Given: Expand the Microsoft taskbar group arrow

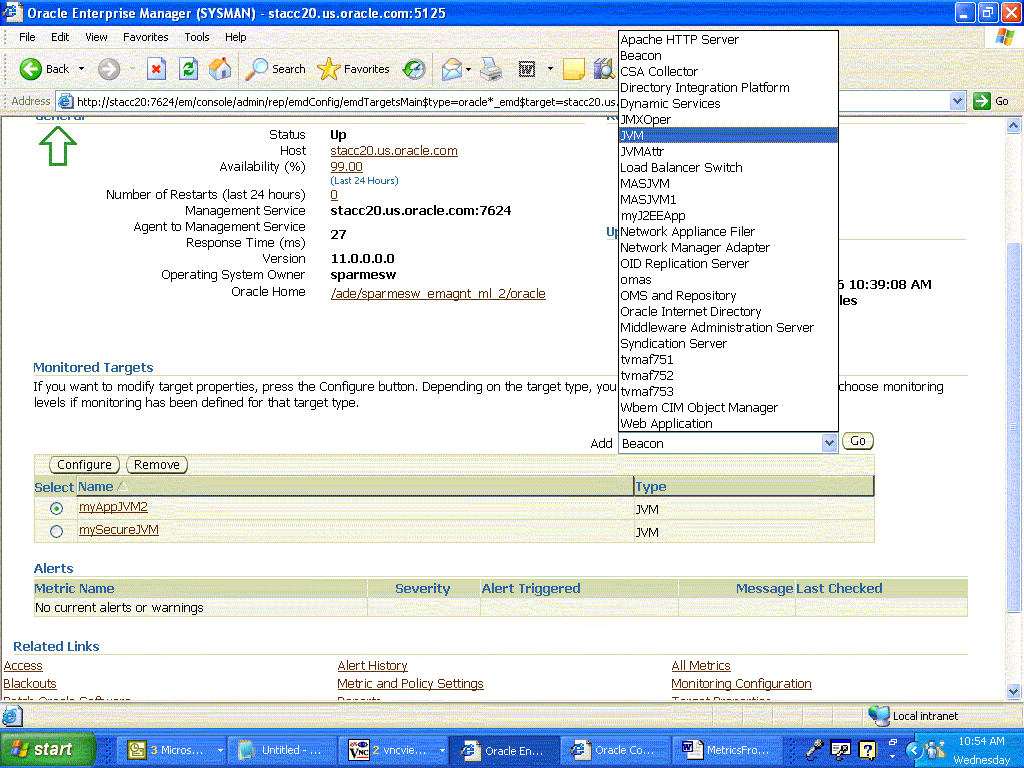Looking at the screenshot, I should coord(220,750).
